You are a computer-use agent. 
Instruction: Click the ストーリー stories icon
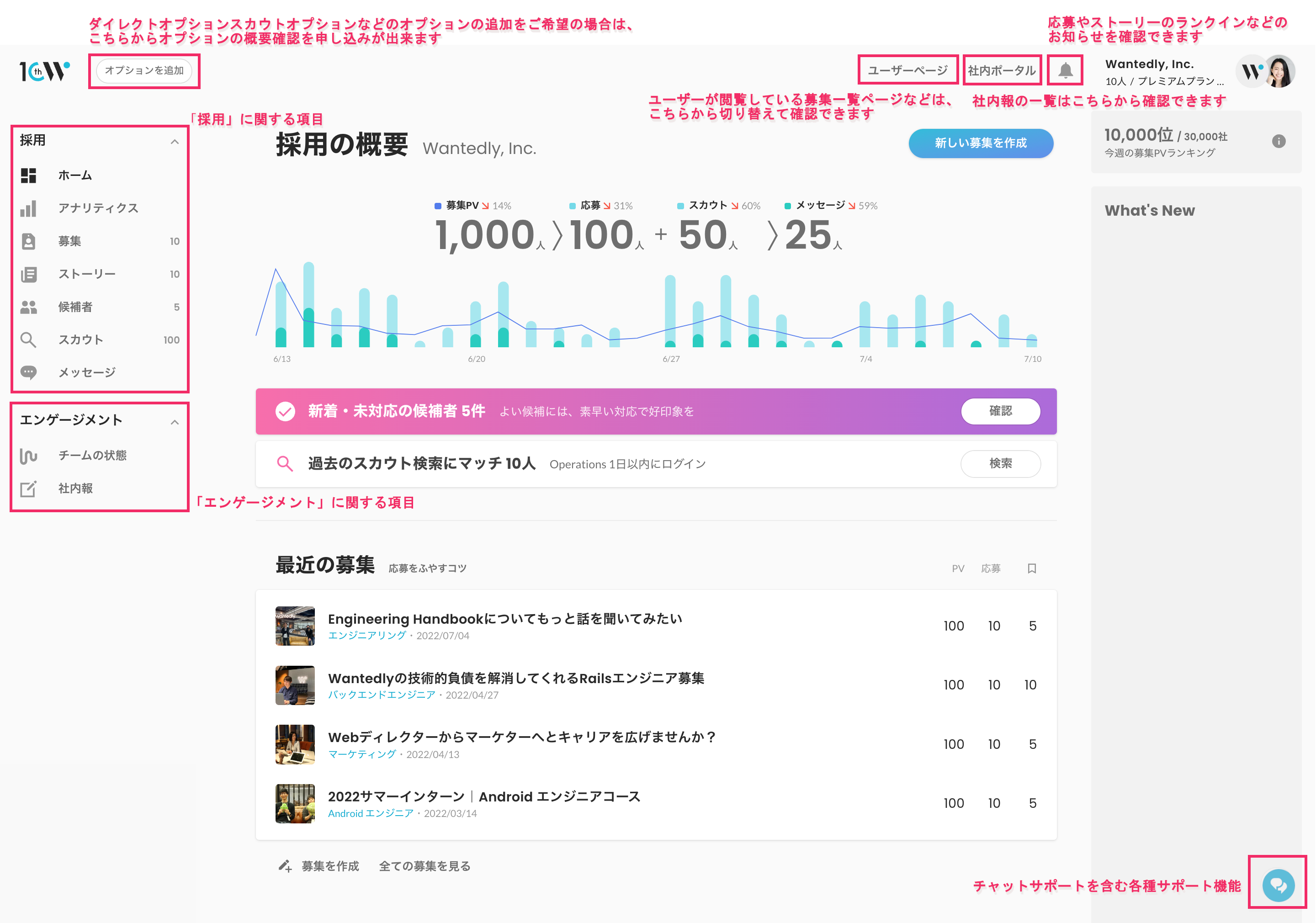(x=29, y=274)
